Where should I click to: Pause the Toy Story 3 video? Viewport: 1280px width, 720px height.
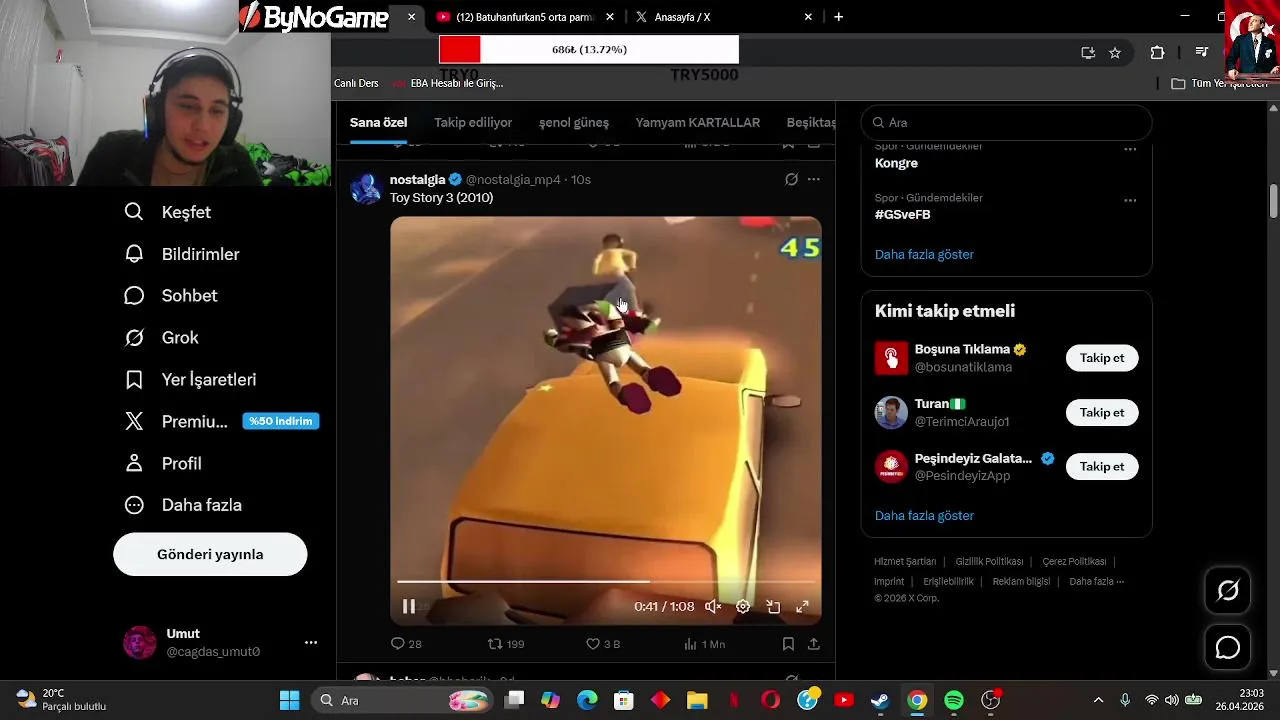click(409, 606)
